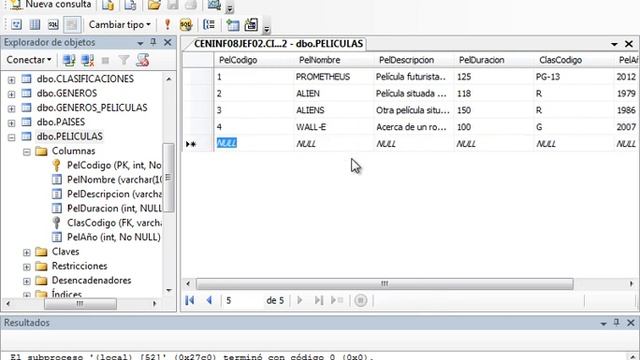Image resolution: width=640 pixels, height=360 pixels.
Task: Click the save diskette icon in top toolbar
Action: click(173, 5)
